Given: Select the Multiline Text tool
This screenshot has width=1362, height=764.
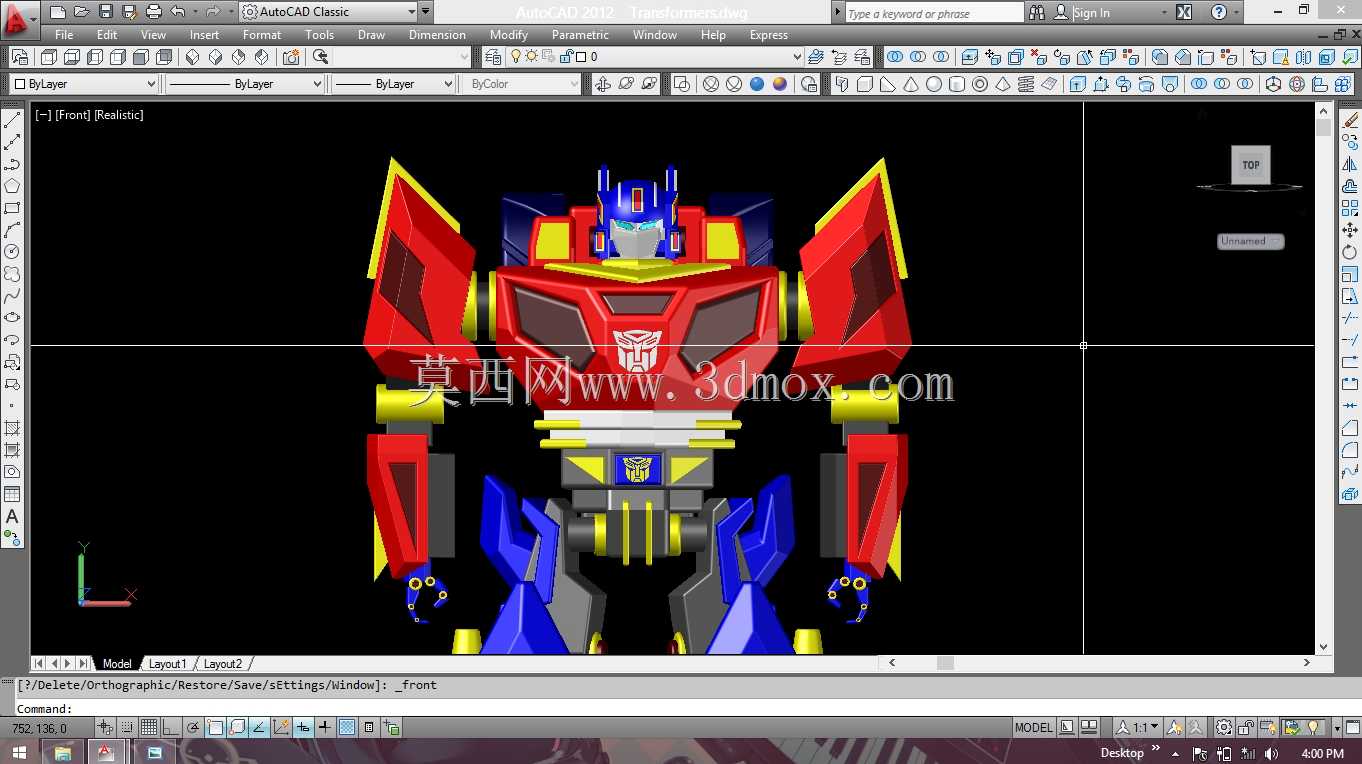Looking at the screenshot, I should (x=12, y=516).
